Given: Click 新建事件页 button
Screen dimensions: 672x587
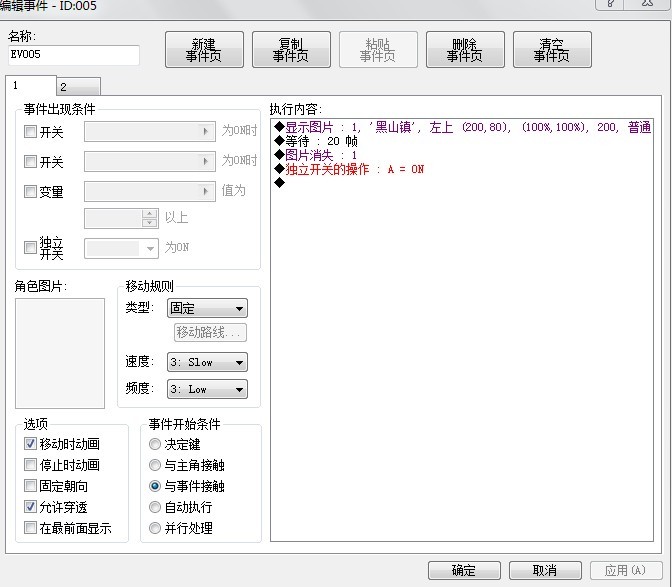Looking at the screenshot, I should (x=204, y=50).
